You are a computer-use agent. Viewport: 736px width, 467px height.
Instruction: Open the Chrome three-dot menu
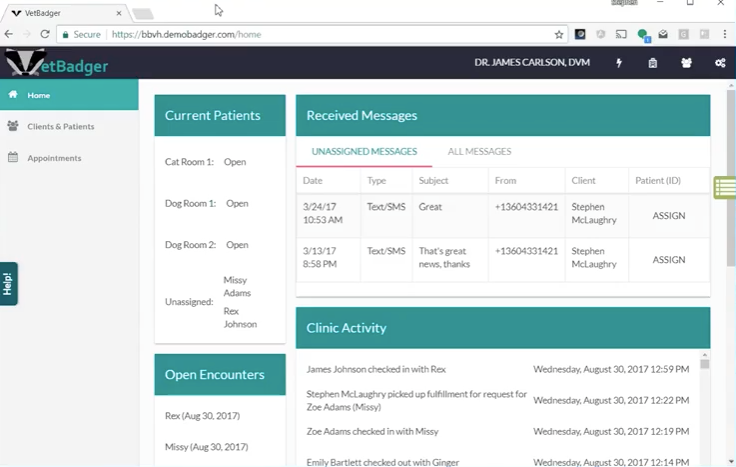tap(725, 34)
